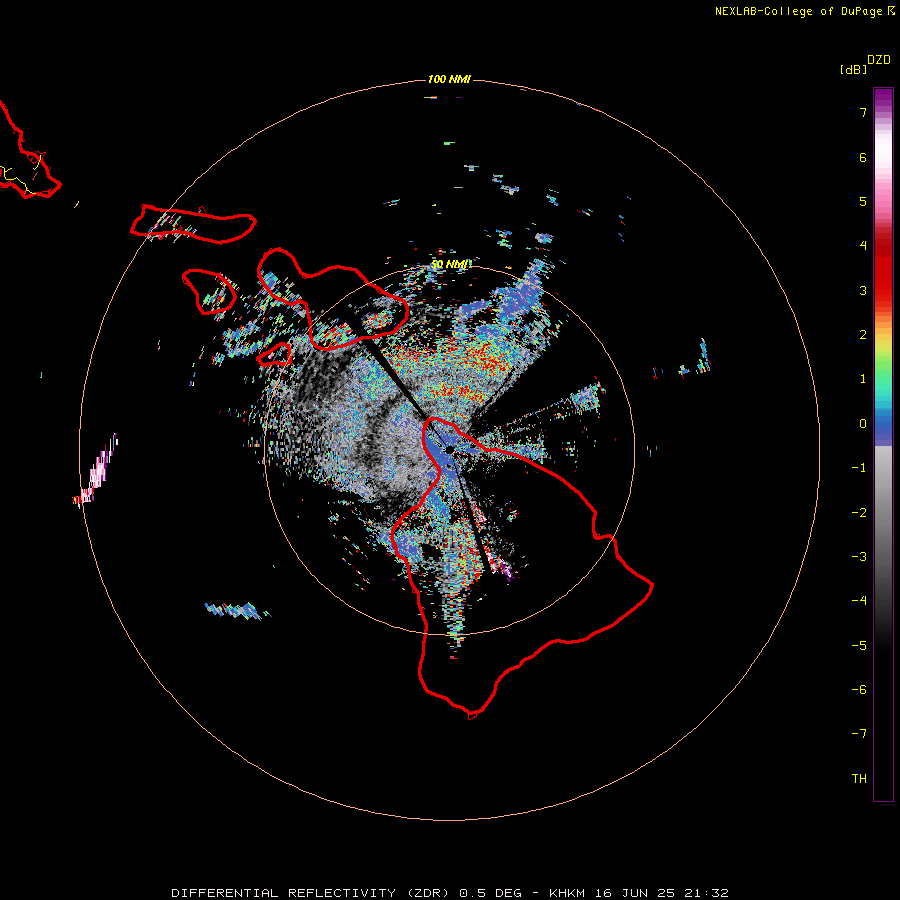Click the -6 value on the color scale
The width and height of the screenshot is (900, 900).
(859, 690)
